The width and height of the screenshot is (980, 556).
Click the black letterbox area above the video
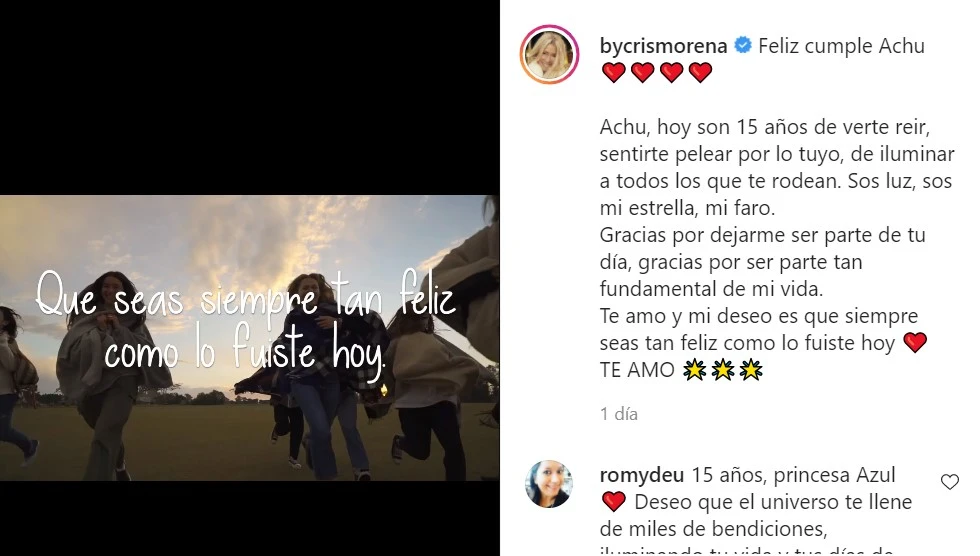[x=249, y=97]
